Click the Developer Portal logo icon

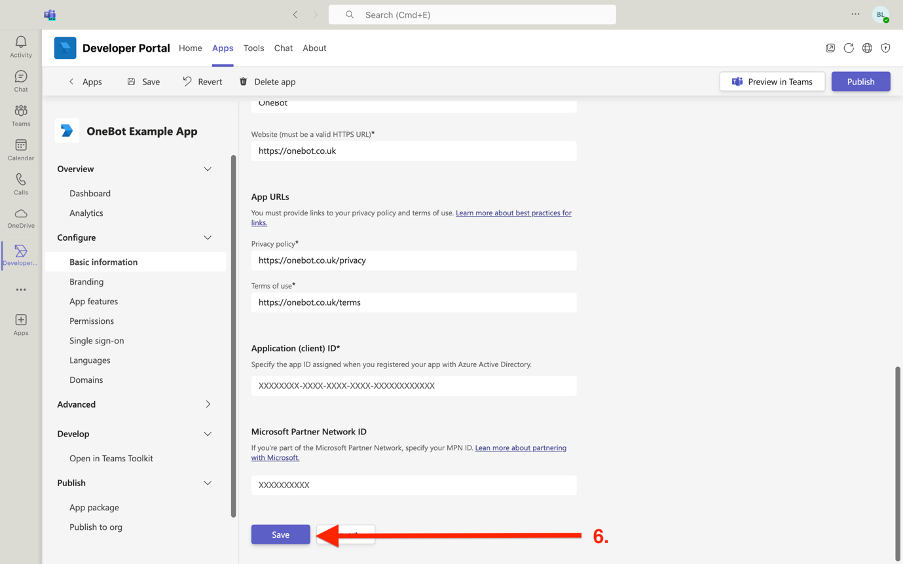pos(65,48)
